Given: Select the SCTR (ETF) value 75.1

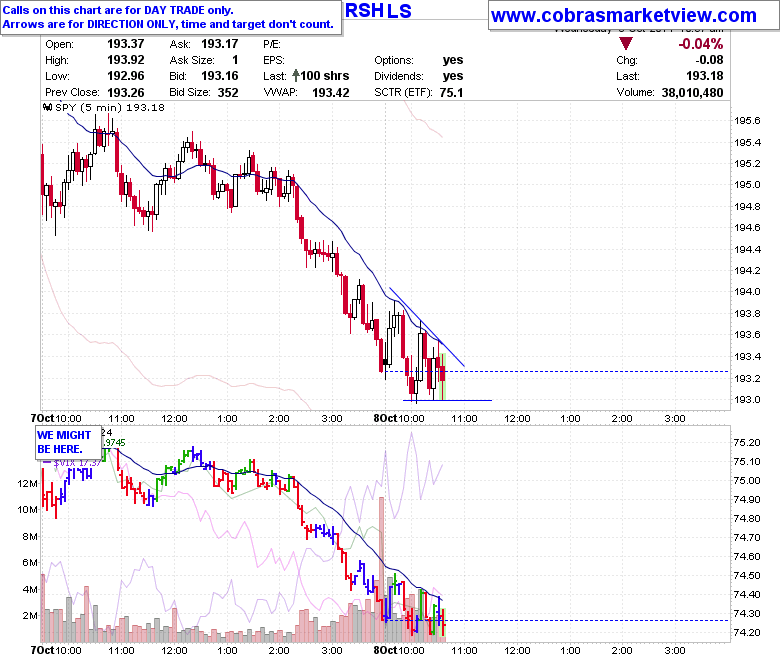Looking at the screenshot, I should tap(451, 93).
